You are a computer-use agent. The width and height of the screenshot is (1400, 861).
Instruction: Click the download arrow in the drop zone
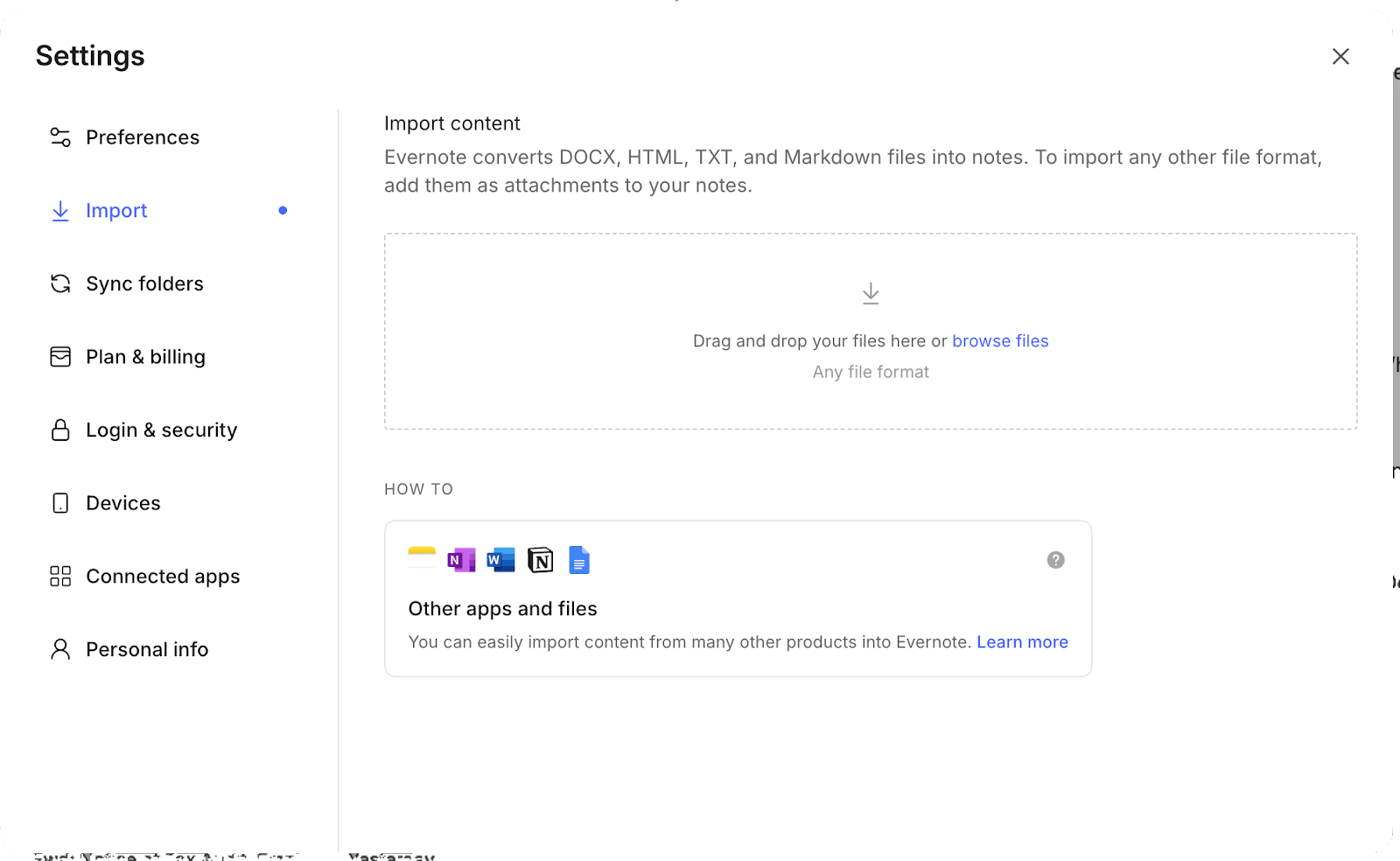click(871, 293)
